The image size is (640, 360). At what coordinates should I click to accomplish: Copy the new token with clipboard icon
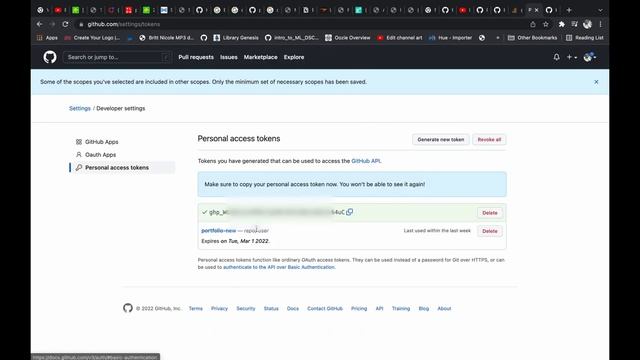(349, 212)
